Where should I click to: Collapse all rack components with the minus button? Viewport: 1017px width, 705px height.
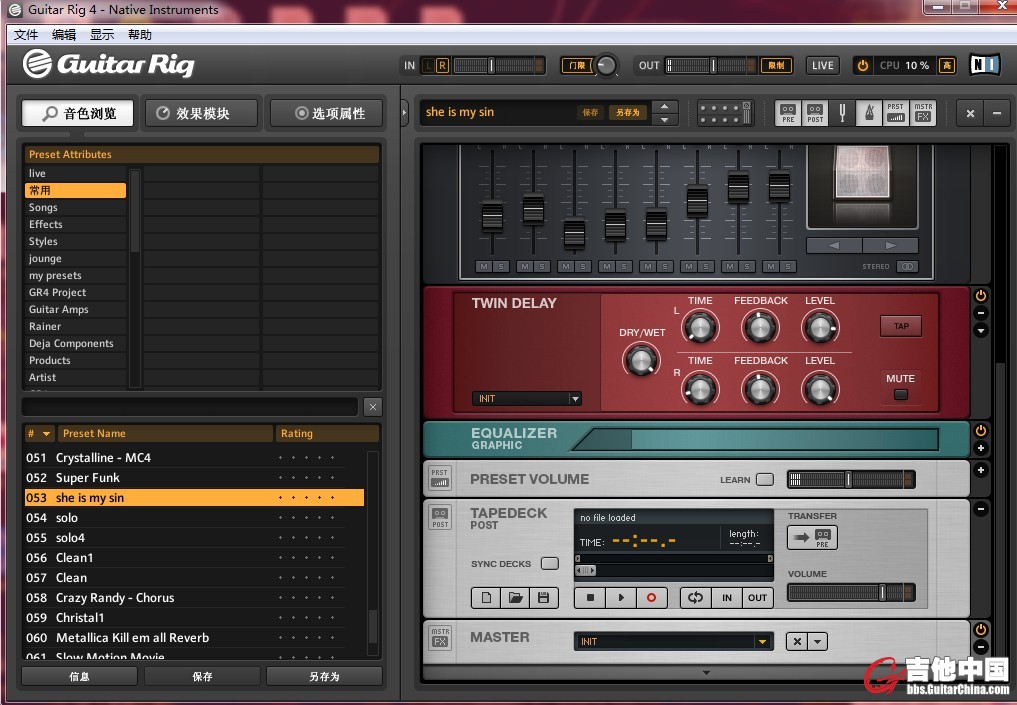(997, 114)
